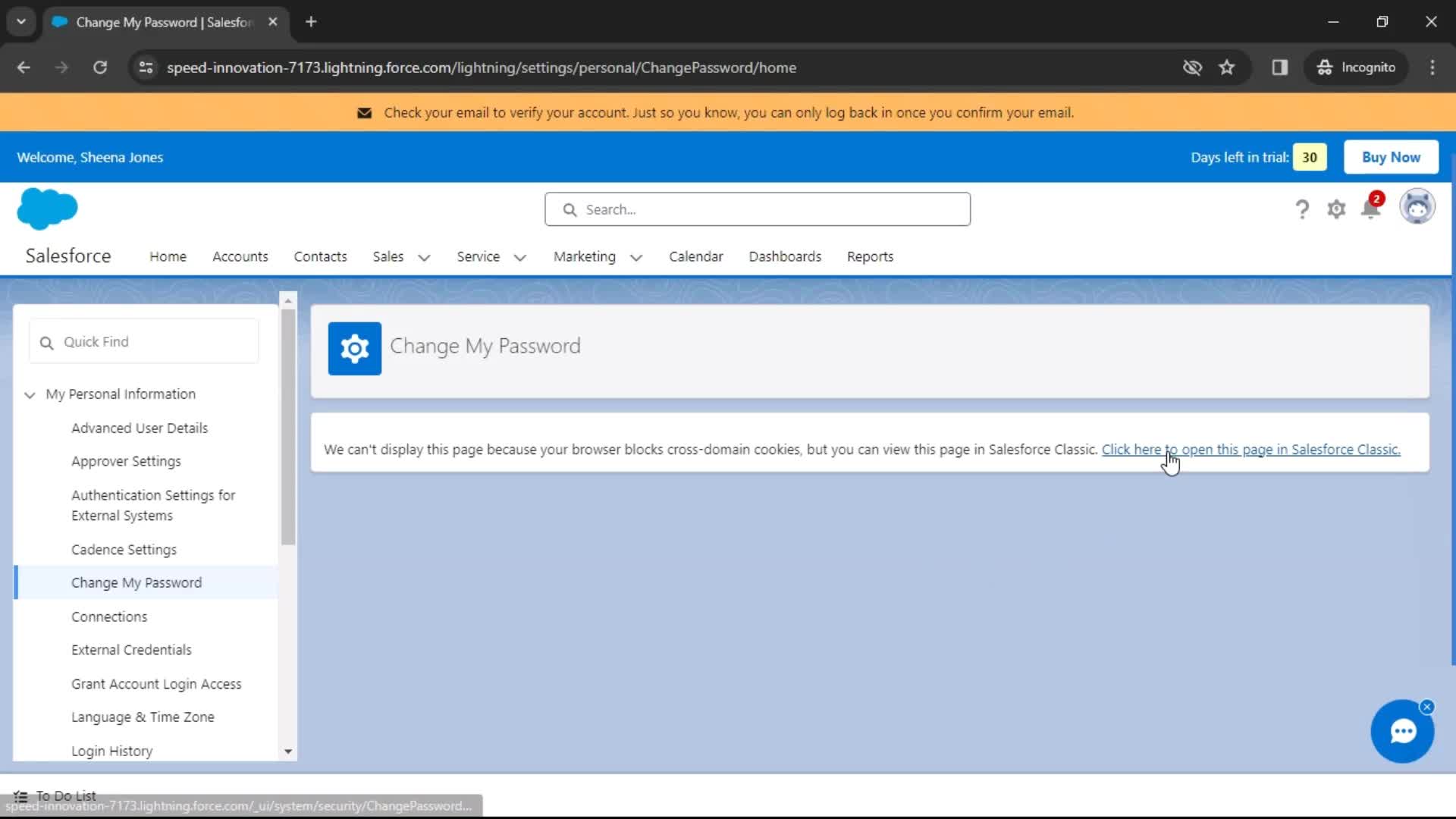This screenshot has width=1456, height=819.
Task: Select Cadence Settings
Action: click(124, 549)
